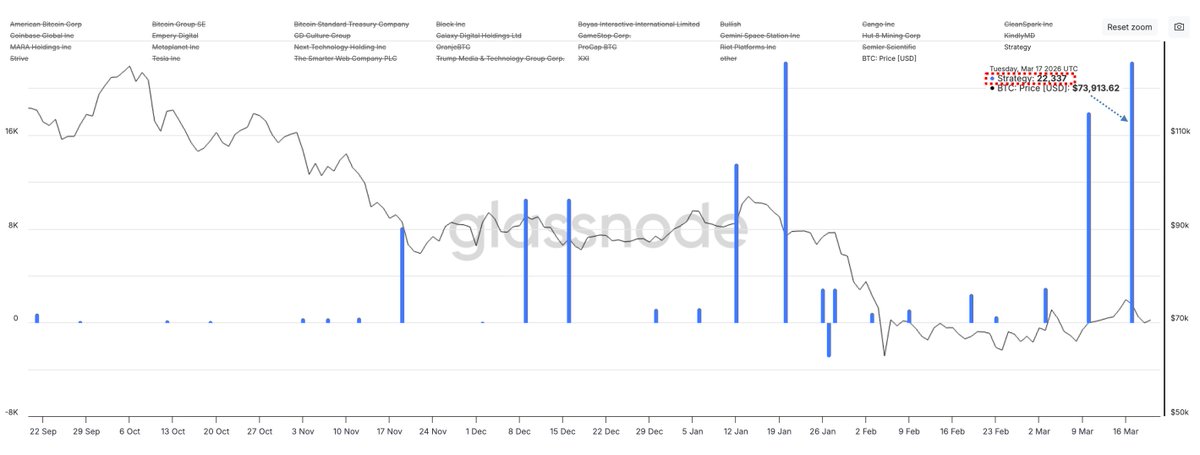Download chart using the camera icon
The height and width of the screenshot is (455, 1200).
1178,27
